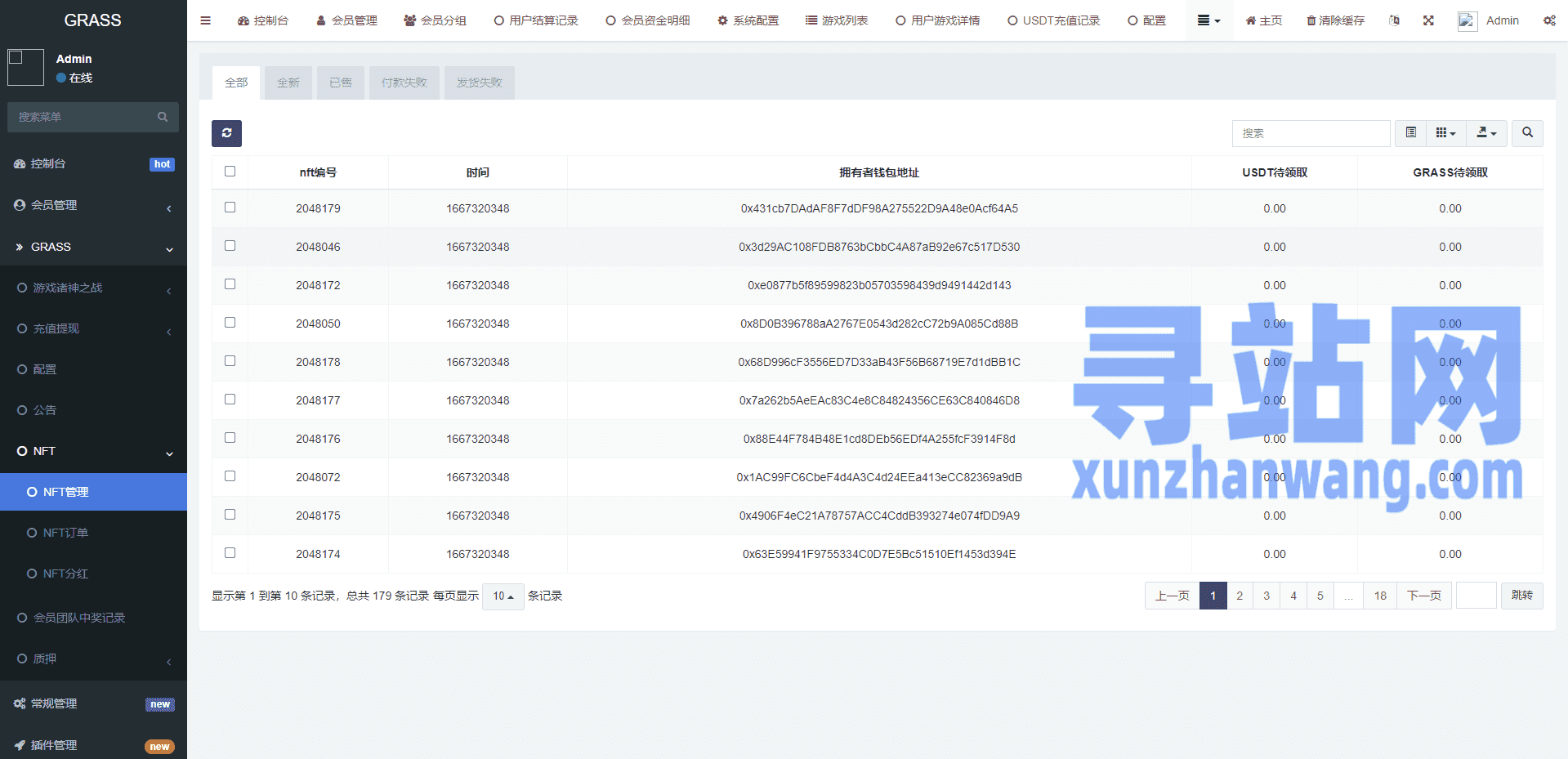Click the Admin avatar in top bar

tap(1467, 21)
